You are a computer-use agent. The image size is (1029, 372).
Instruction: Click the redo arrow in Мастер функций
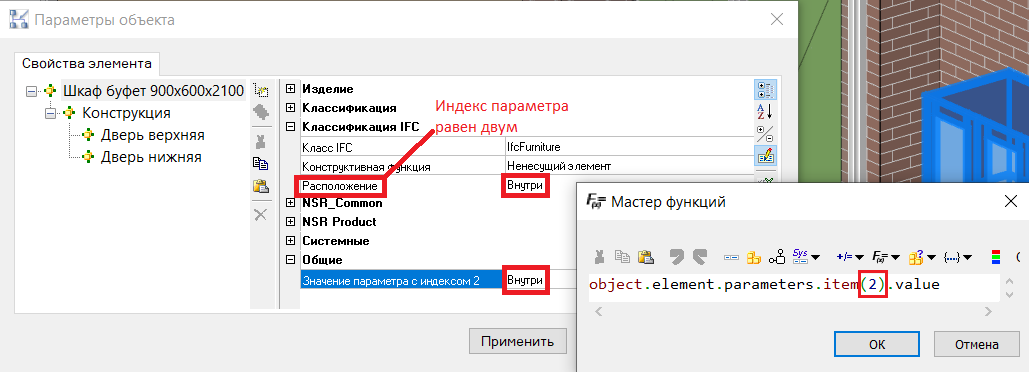coord(700,257)
